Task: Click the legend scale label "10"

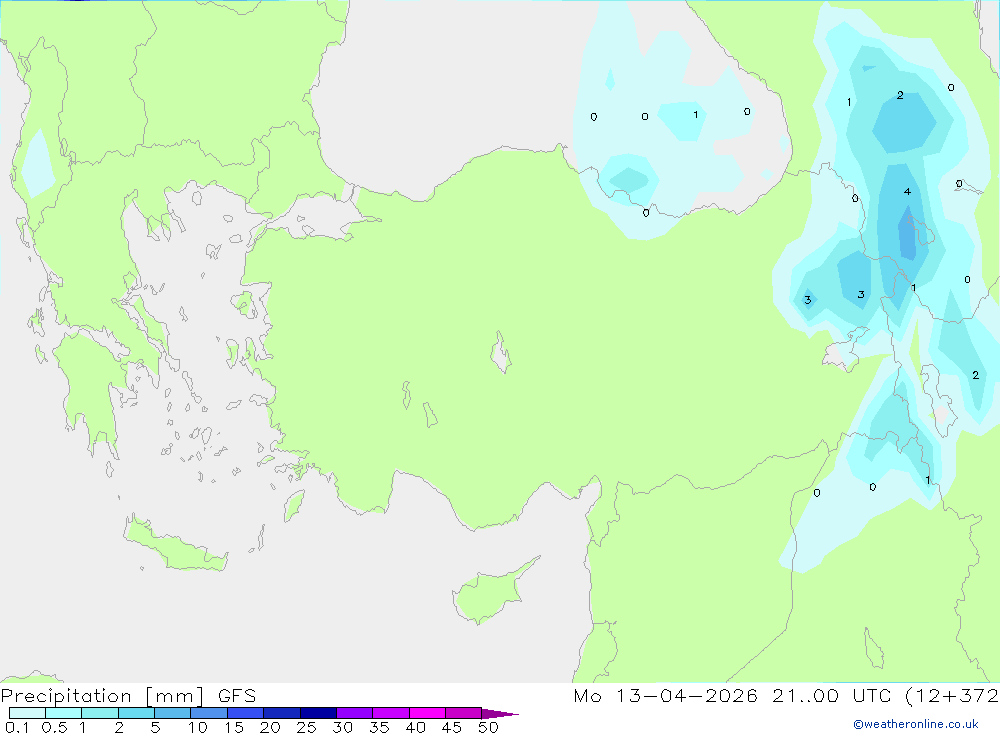Action: click(x=198, y=727)
